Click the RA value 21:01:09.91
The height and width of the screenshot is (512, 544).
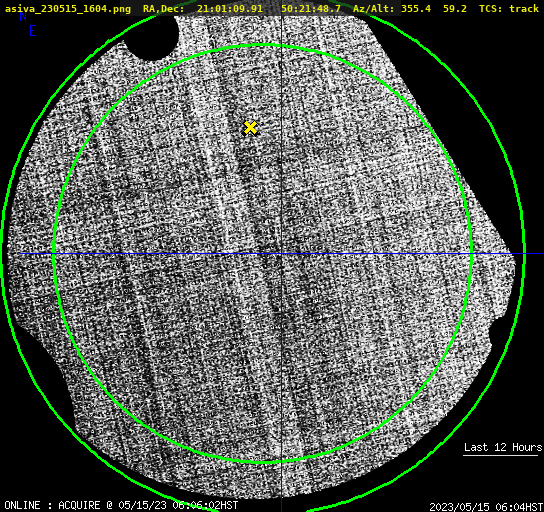pos(230,8)
